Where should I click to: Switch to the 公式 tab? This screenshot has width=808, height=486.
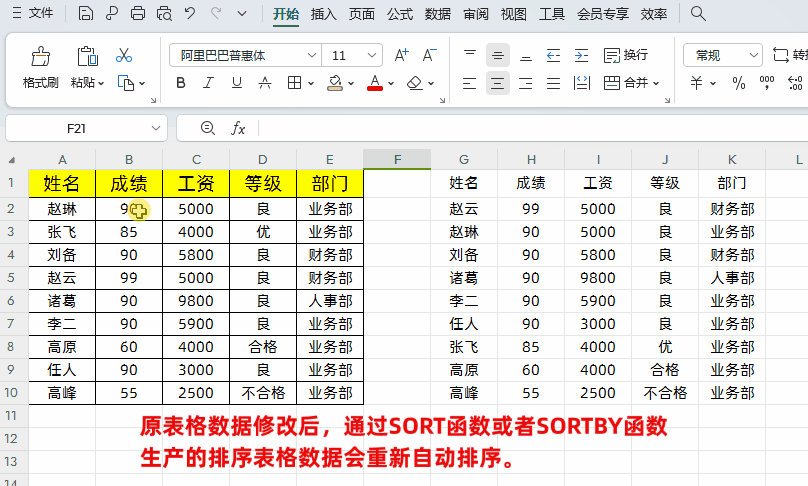point(400,14)
